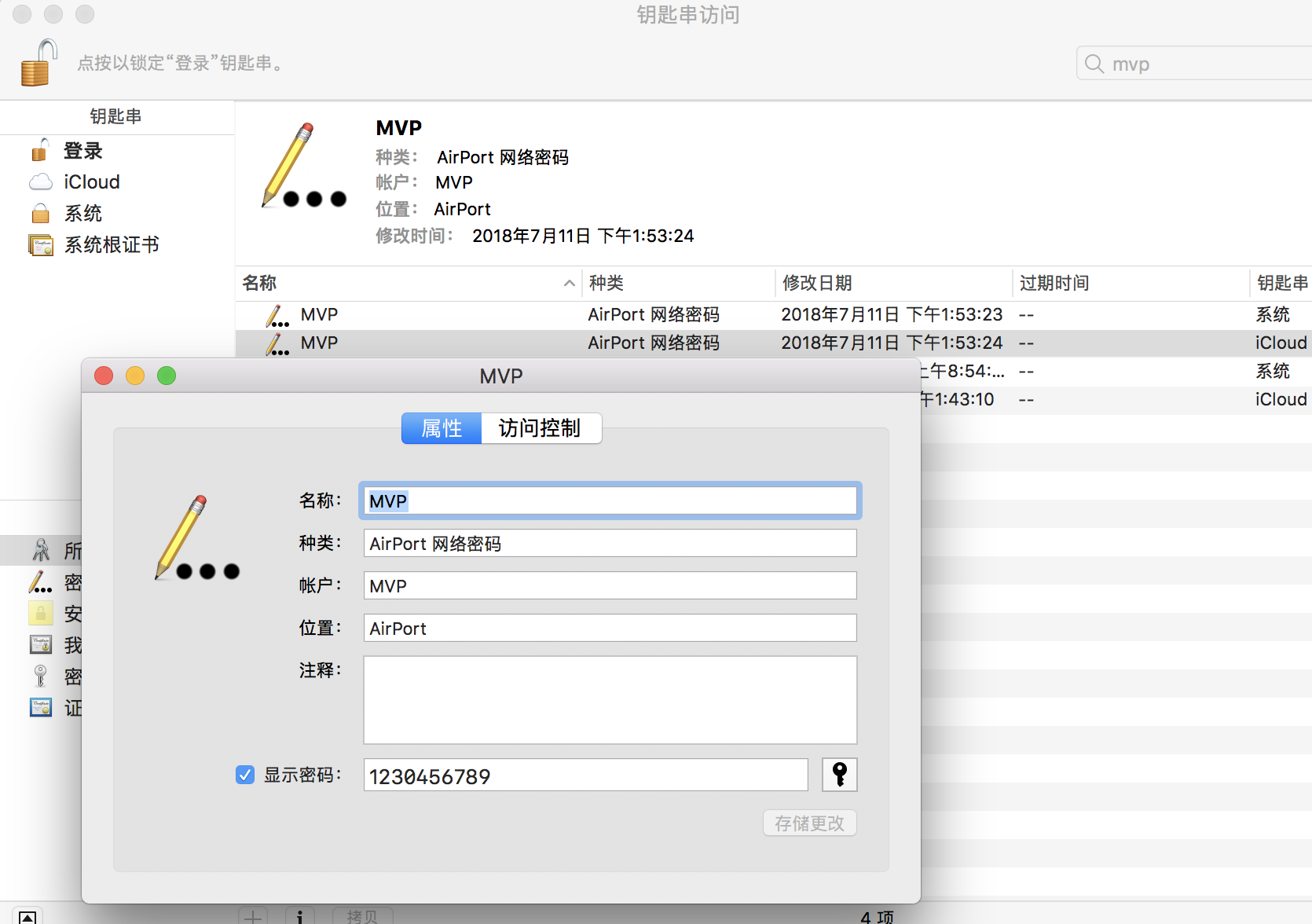
Task: Click the padlock to lock the login keychain
Action: click(38, 63)
